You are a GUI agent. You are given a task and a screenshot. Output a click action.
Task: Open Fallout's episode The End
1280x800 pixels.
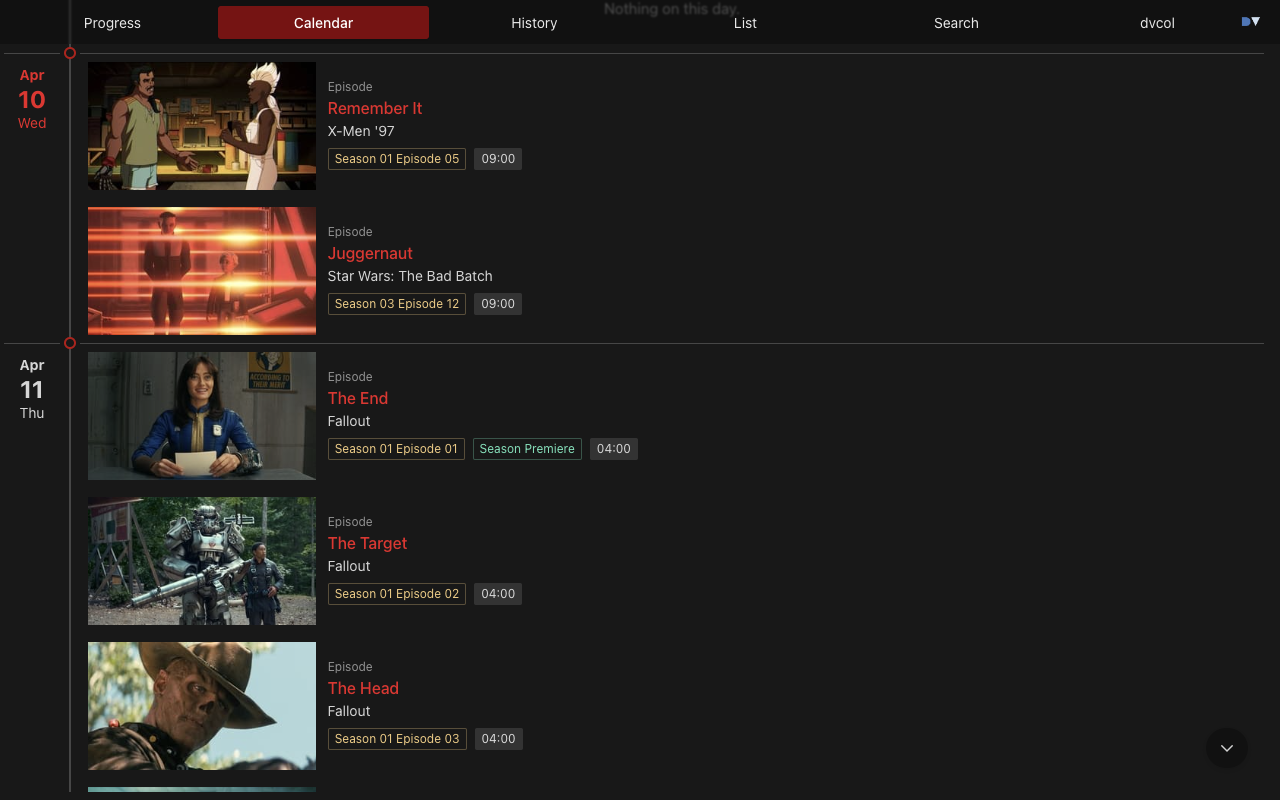coord(357,398)
